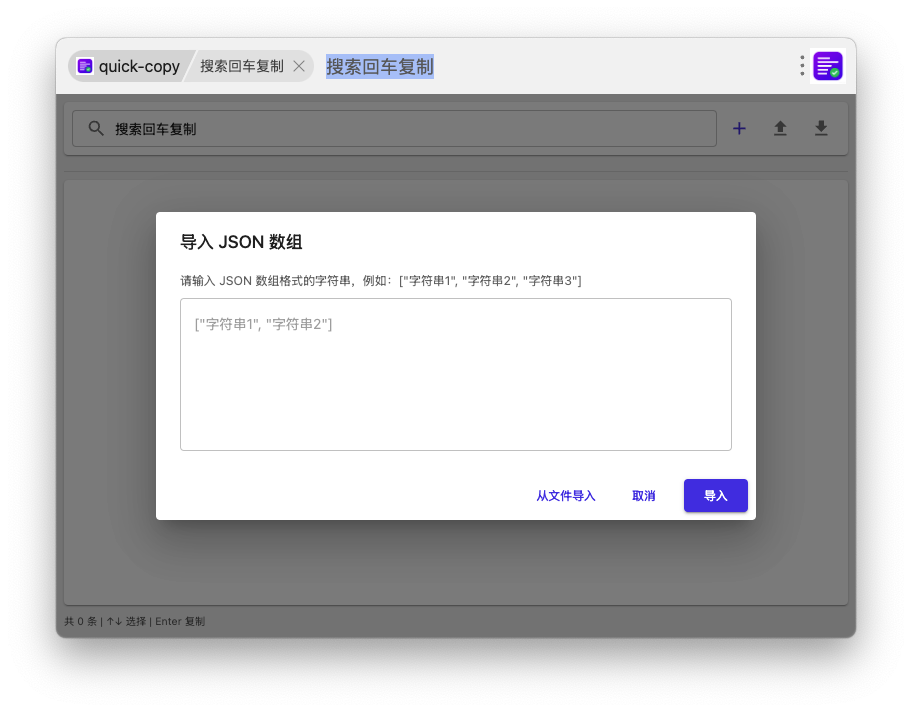912x712 pixels.
Task: Click the upload arrow icon
Action: pyautogui.click(x=780, y=129)
